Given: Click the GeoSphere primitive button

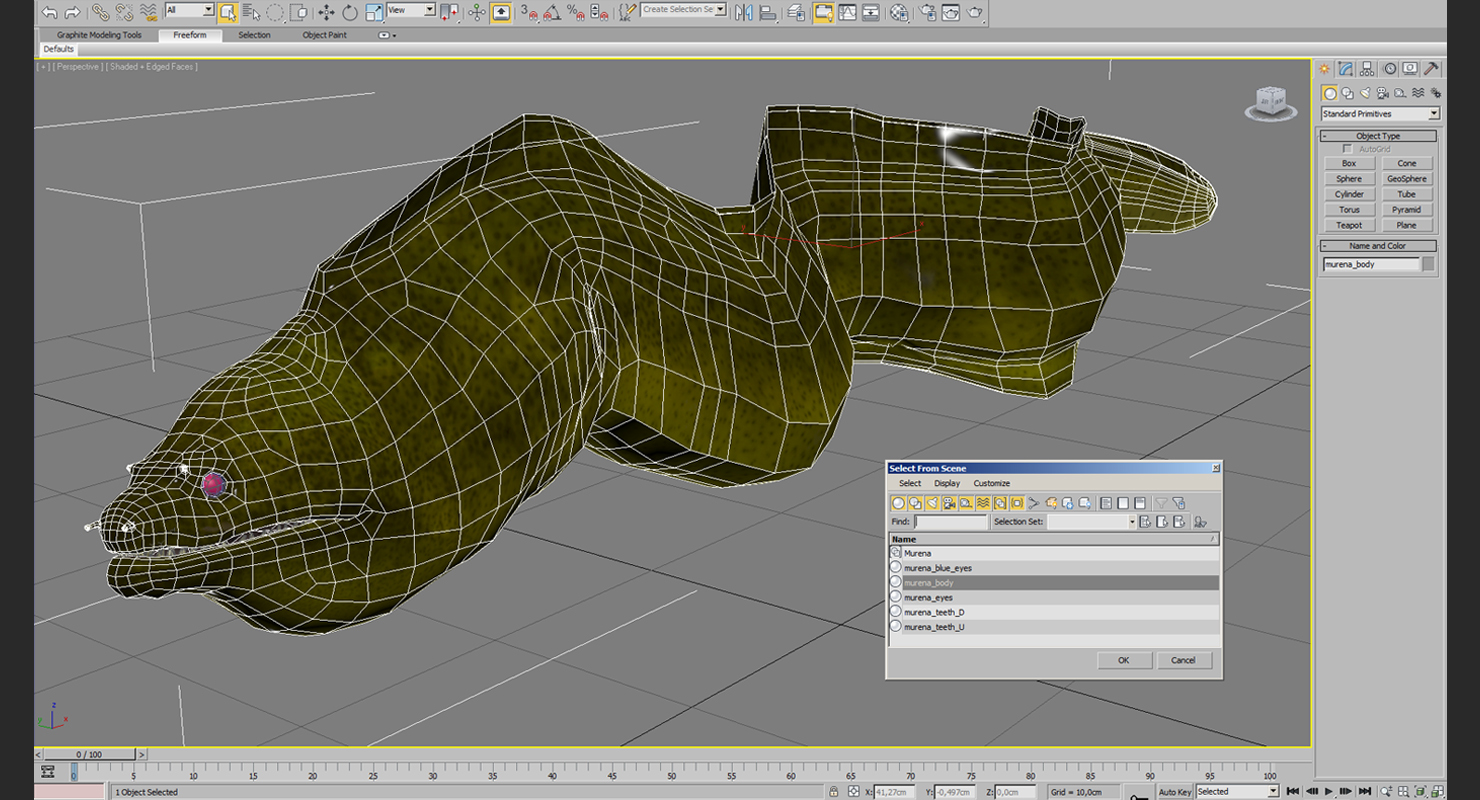Looking at the screenshot, I should coord(1407,179).
